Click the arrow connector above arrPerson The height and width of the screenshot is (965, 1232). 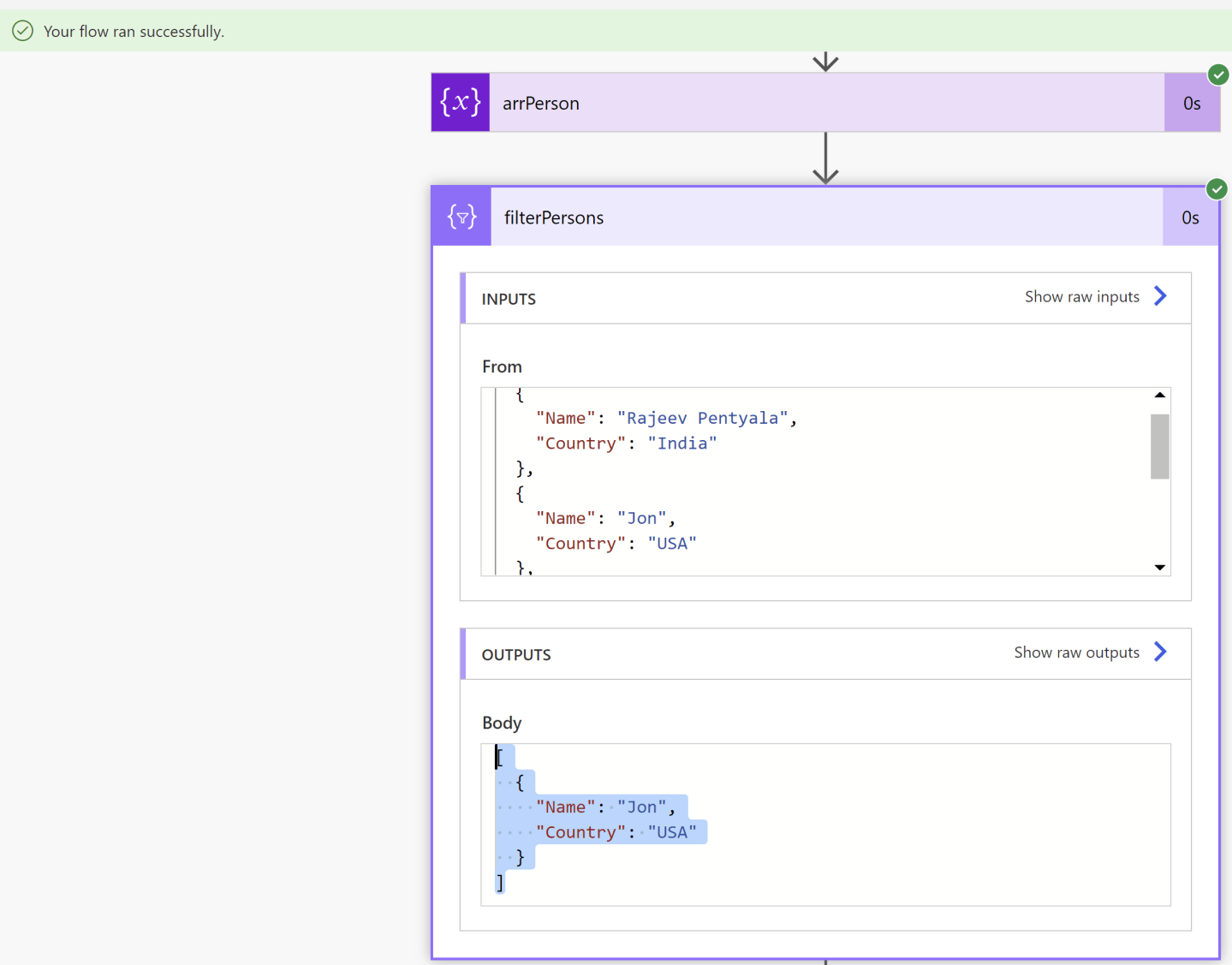pos(824,60)
